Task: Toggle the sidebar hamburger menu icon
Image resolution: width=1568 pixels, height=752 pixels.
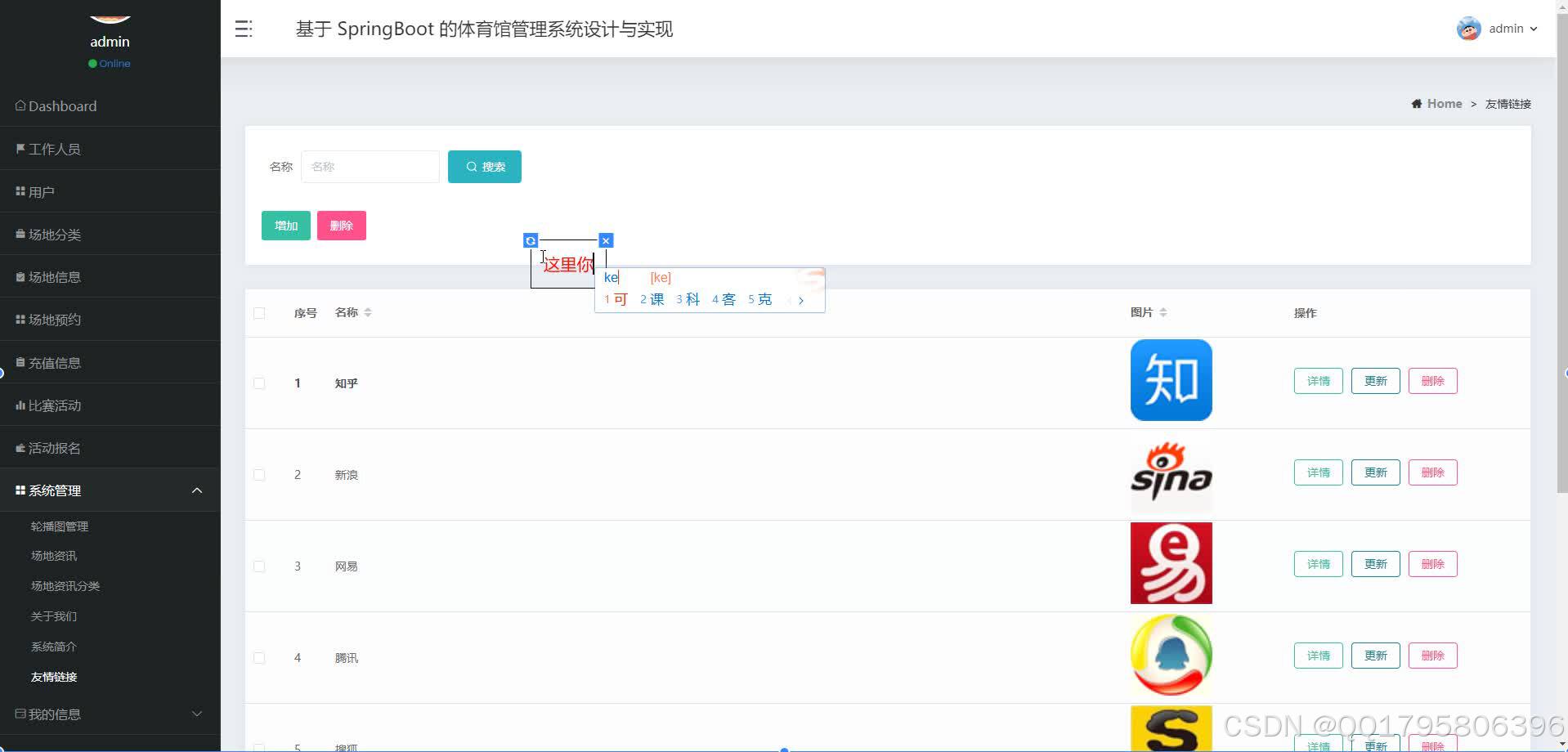Action: (x=244, y=29)
